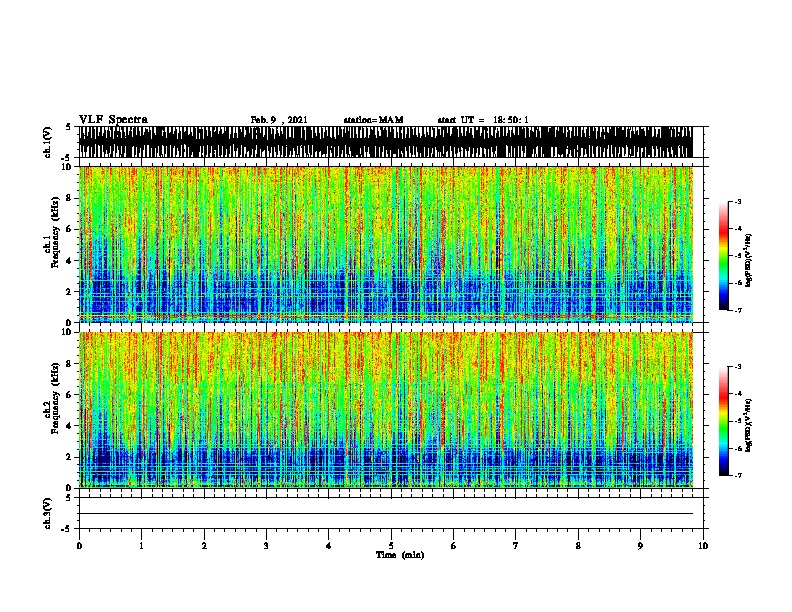Click the ch.1 spectrogram color scale bar
This screenshot has height=612, width=792.
coord(723,256)
